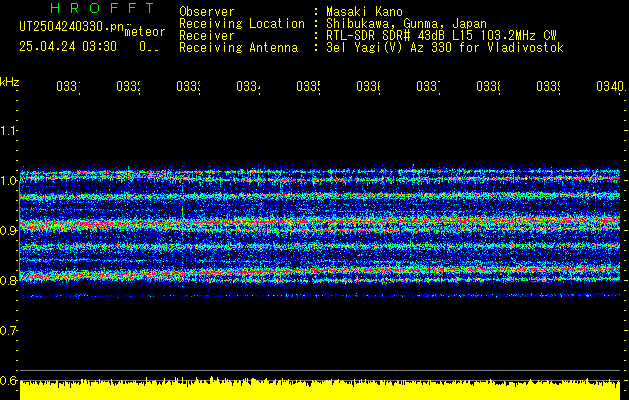This screenshot has height=400, width=629.
Task: Click the 1.0 kHz axis tick label
Action: (9, 181)
